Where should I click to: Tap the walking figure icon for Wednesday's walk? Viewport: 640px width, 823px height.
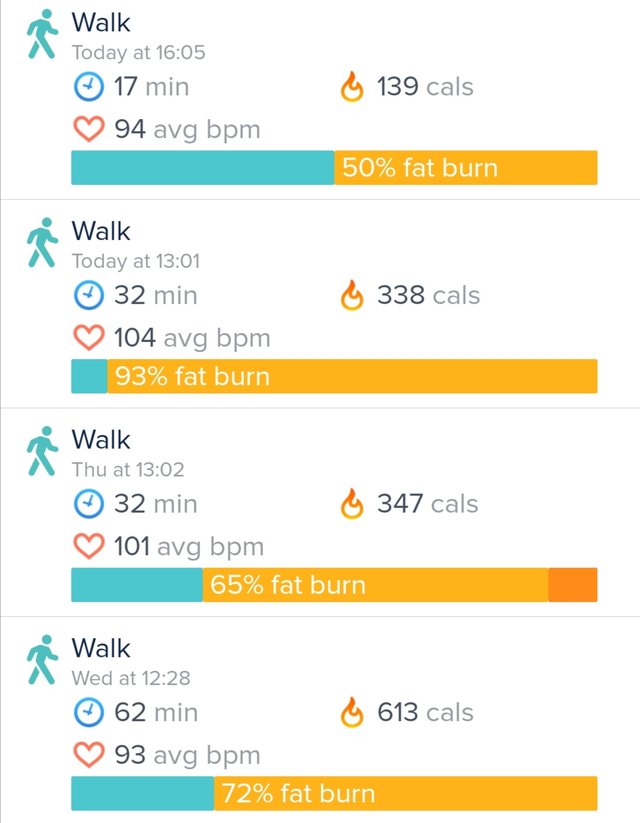pyautogui.click(x=42, y=660)
